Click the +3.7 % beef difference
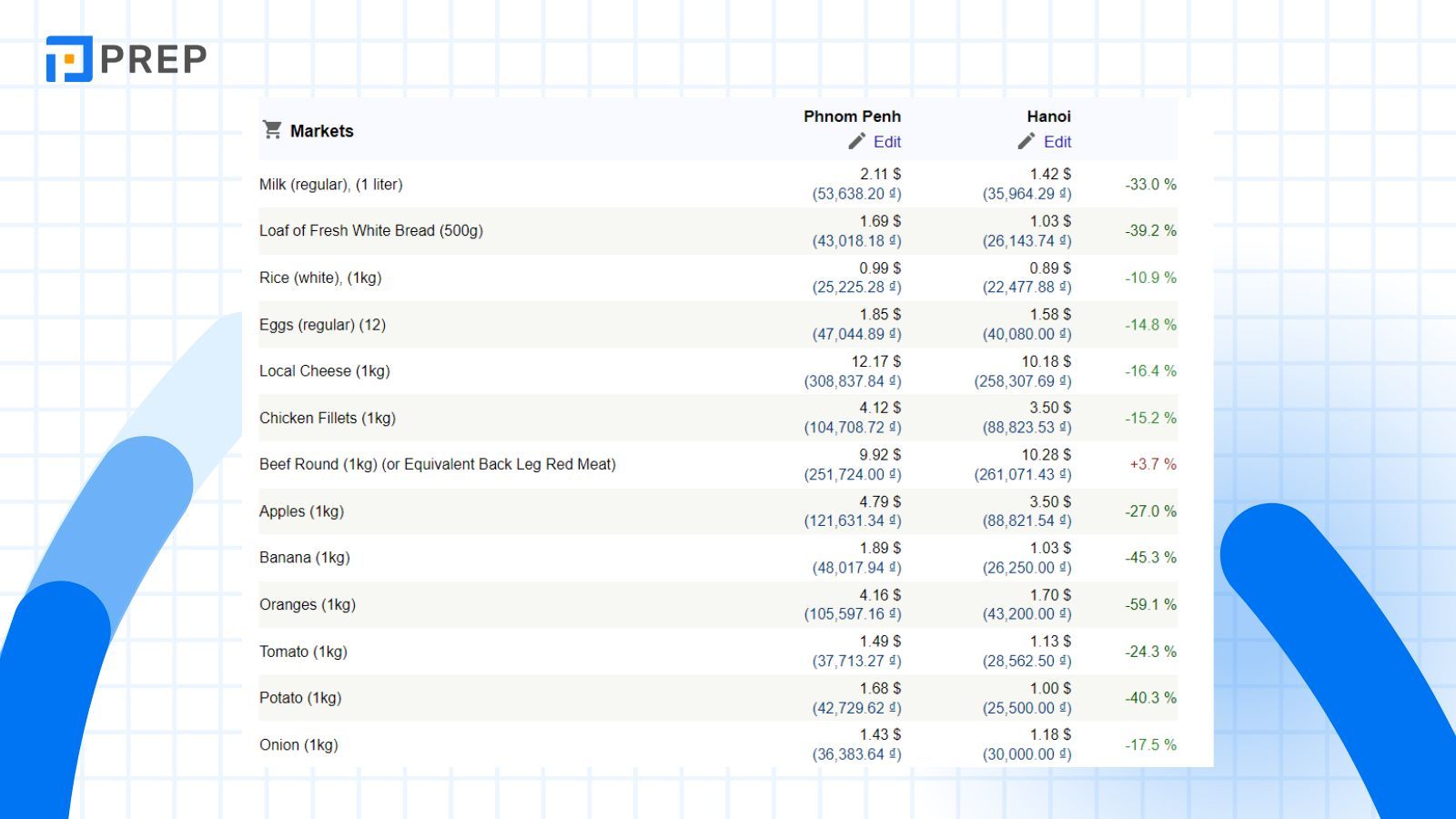 pyautogui.click(x=1153, y=465)
